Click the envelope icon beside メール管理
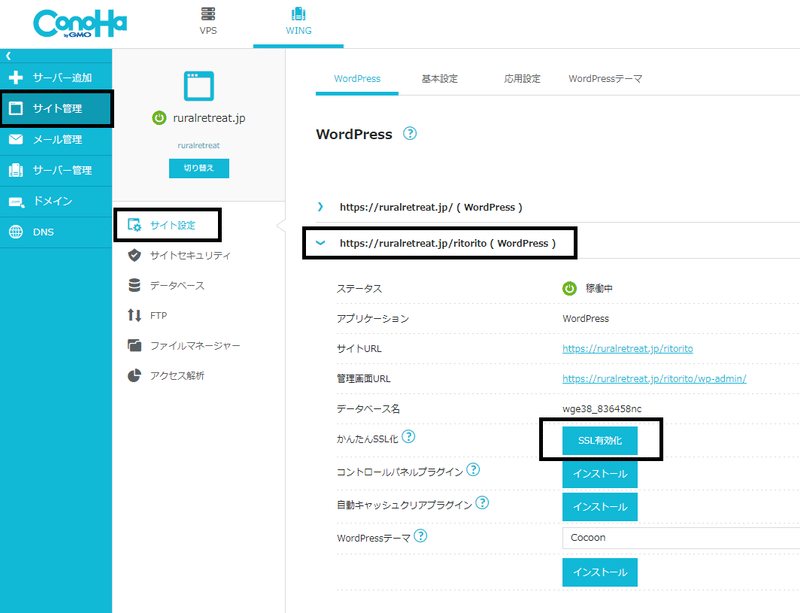Image resolution: width=800 pixels, height=613 pixels. 16,139
